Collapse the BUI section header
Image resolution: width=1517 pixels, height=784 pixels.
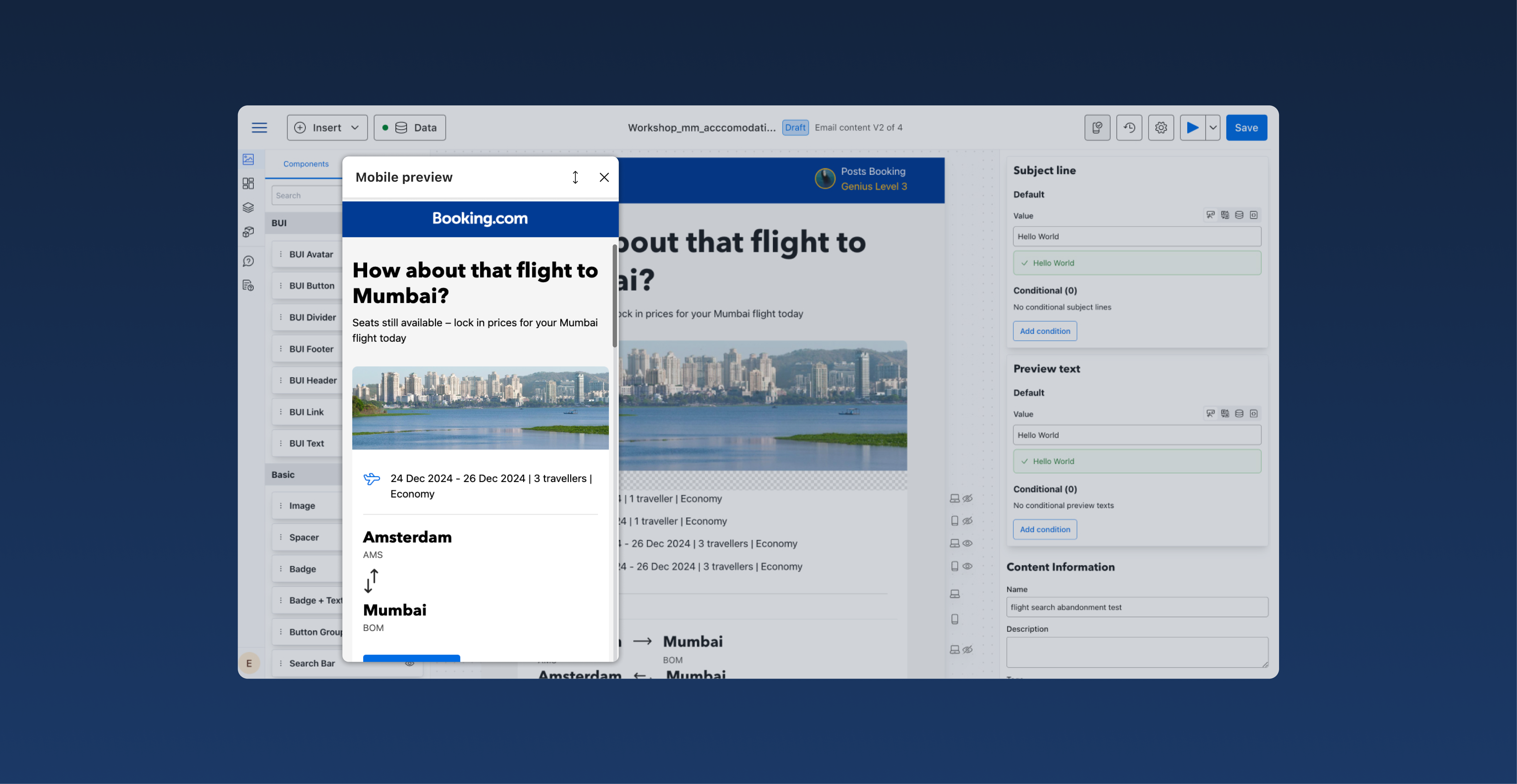(304, 223)
